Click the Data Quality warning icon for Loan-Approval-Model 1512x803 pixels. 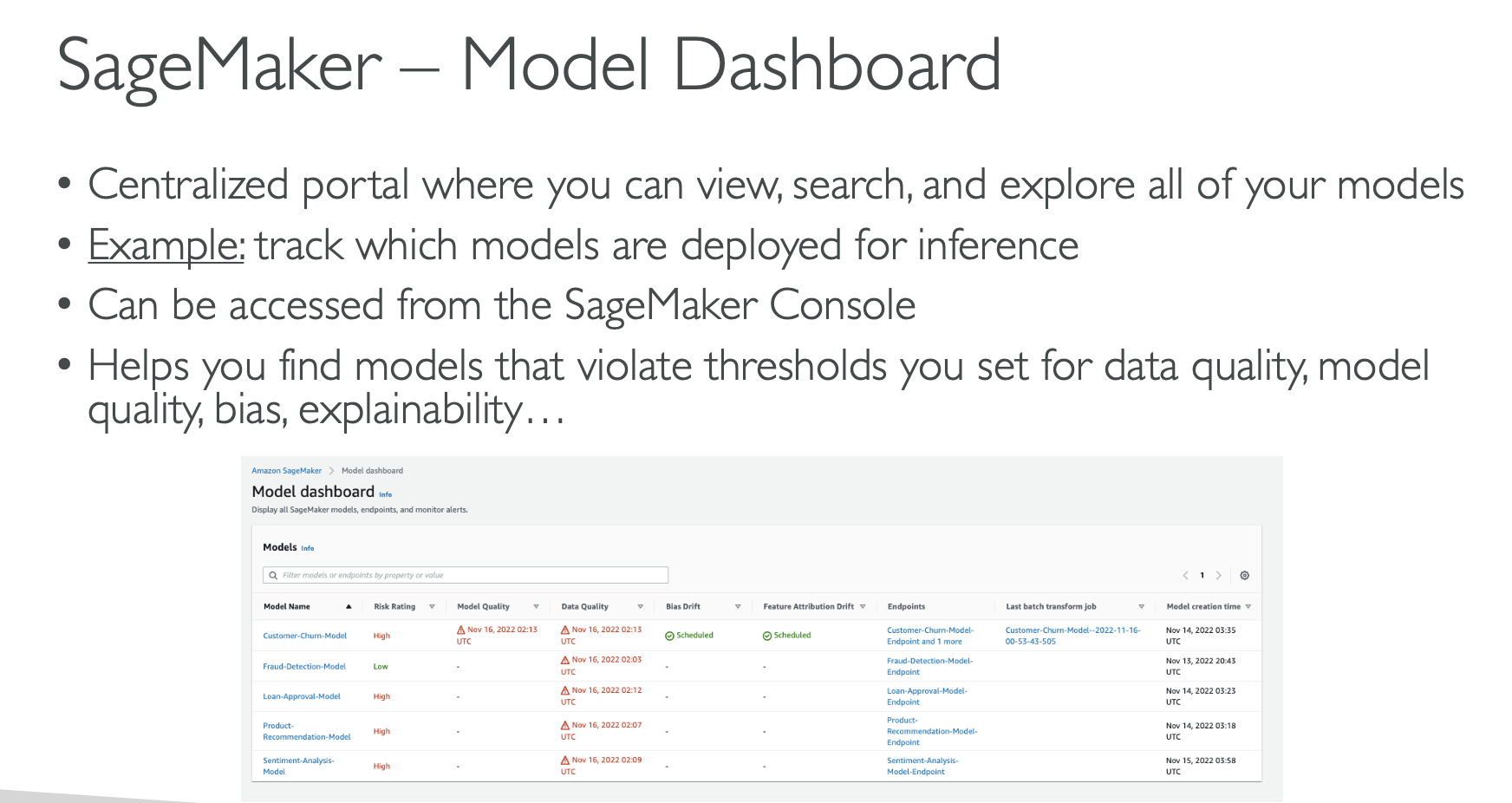point(565,690)
